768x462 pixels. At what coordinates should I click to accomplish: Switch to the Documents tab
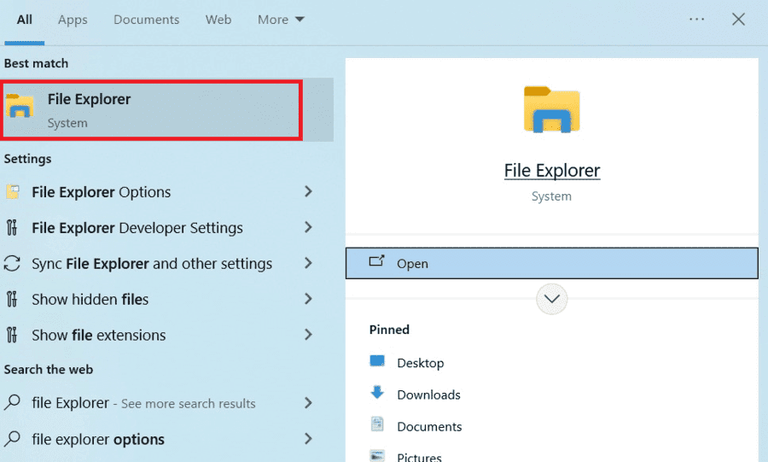146,20
